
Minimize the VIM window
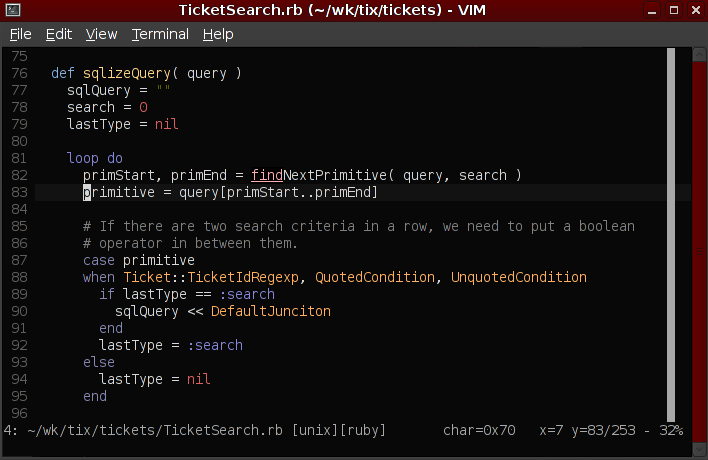click(x=652, y=10)
